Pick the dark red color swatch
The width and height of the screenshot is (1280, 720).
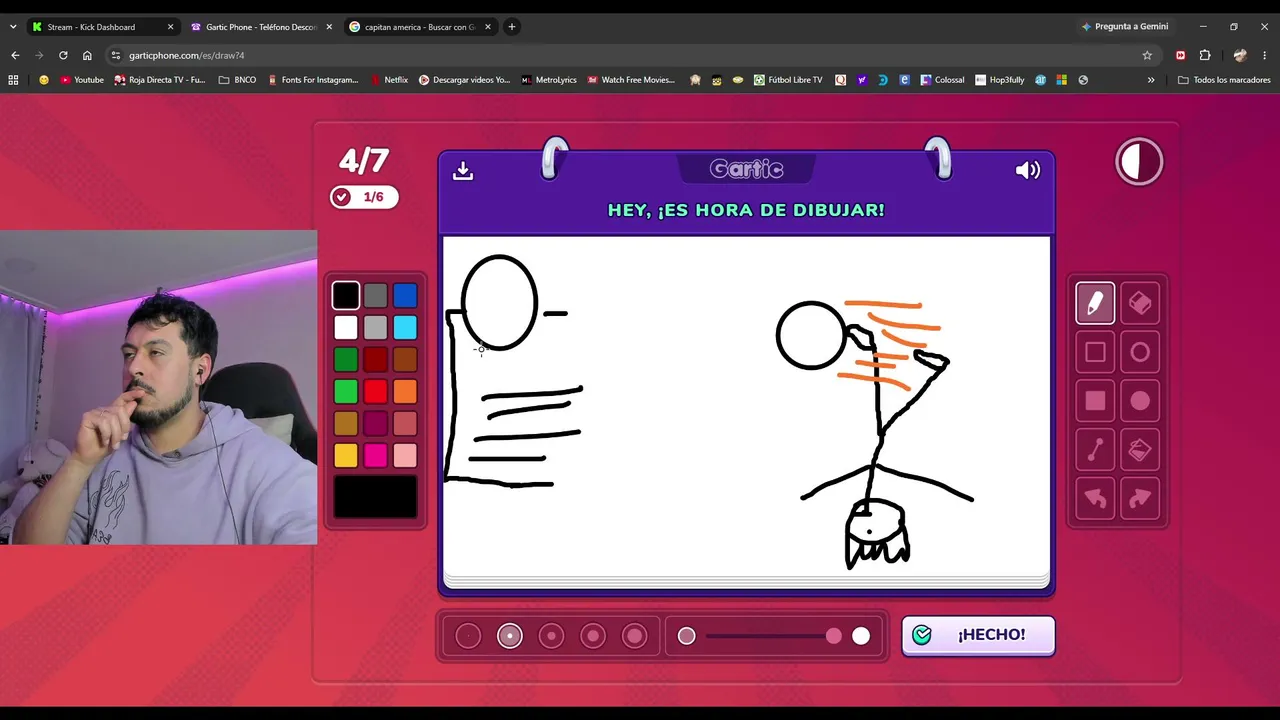pyautogui.click(x=375, y=359)
